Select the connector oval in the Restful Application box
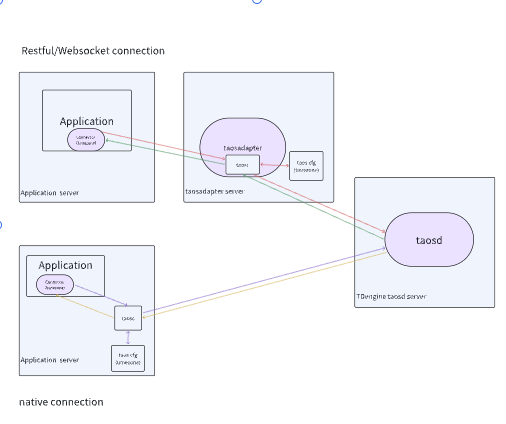Viewport: 506px width, 424px height. click(x=86, y=140)
